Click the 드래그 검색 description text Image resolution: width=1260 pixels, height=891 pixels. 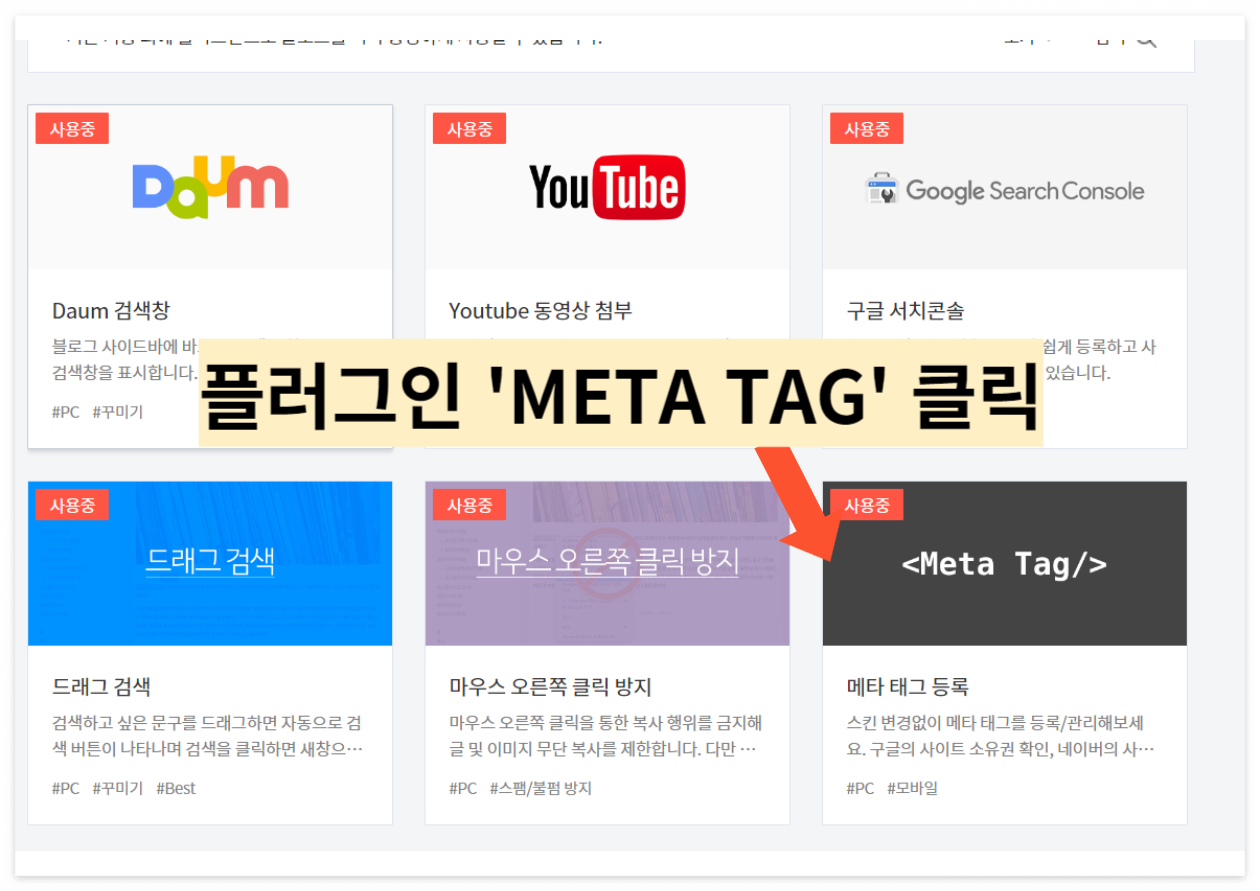pos(208,736)
